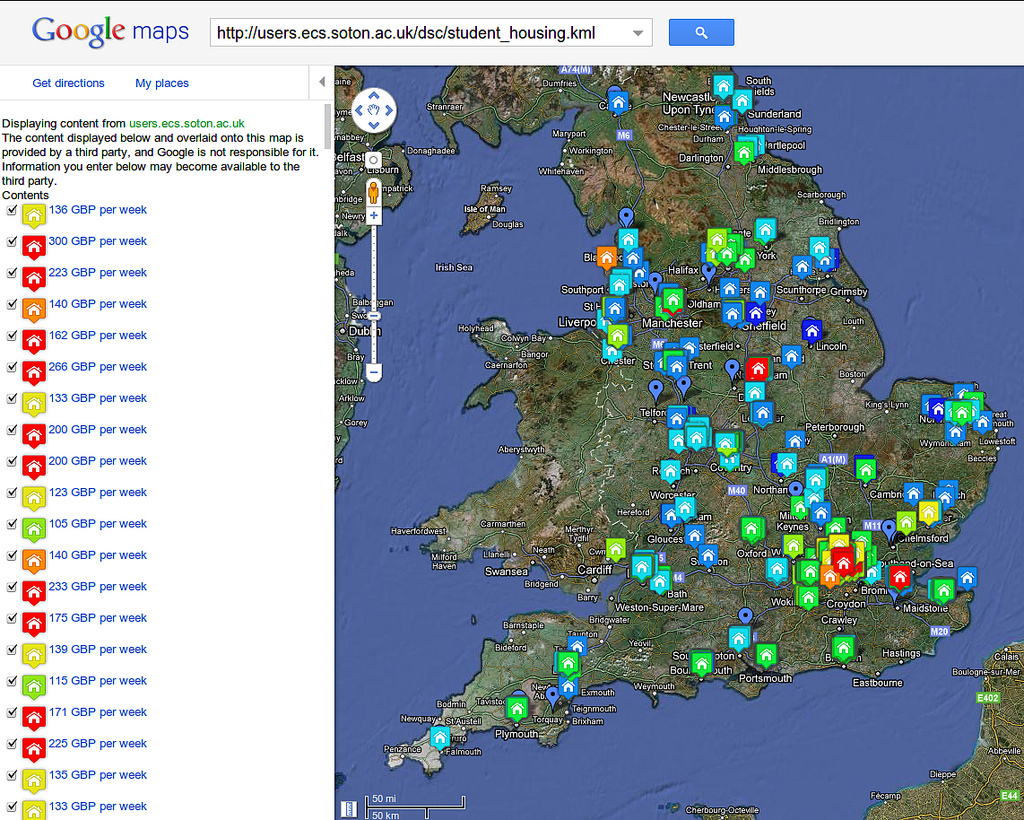Select the lime house marker north of Cardiff
Image resolution: width=1024 pixels, height=820 pixels.
pos(616,550)
